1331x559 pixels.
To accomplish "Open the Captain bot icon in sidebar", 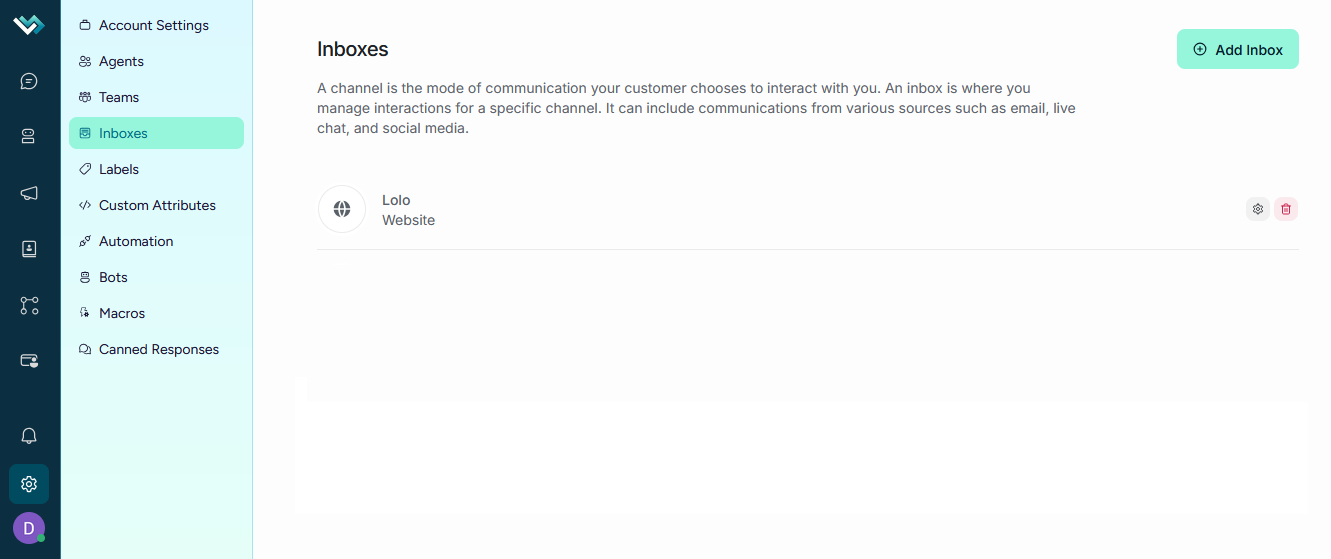I will click(29, 136).
